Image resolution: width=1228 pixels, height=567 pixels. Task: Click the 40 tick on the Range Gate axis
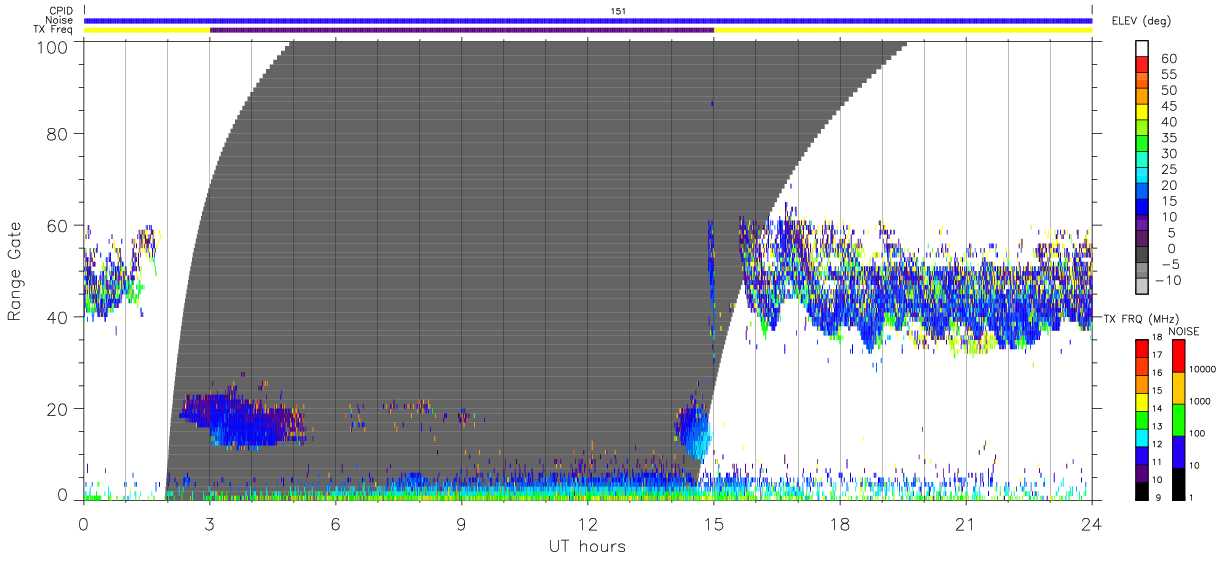pos(58,317)
